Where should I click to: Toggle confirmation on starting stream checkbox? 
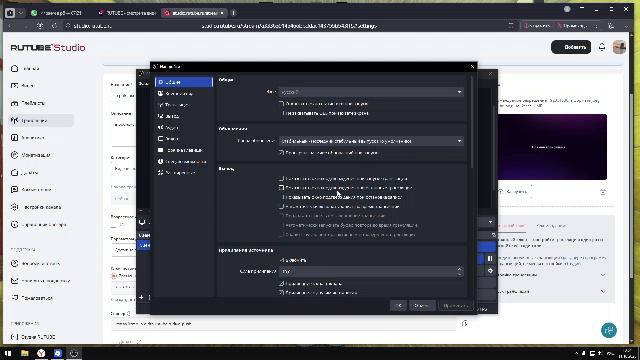pos(281,179)
